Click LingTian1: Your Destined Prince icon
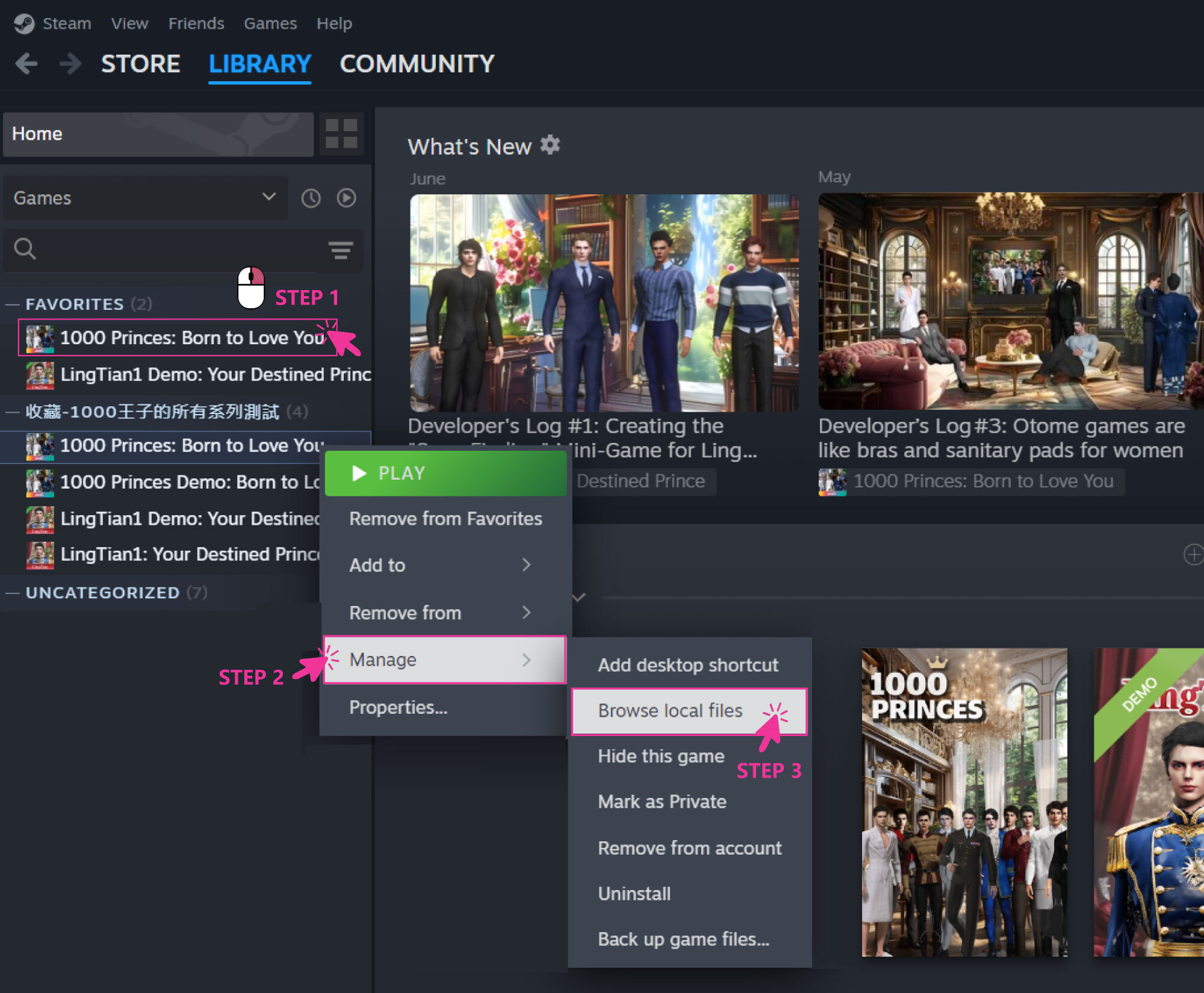 click(x=40, y=555)
